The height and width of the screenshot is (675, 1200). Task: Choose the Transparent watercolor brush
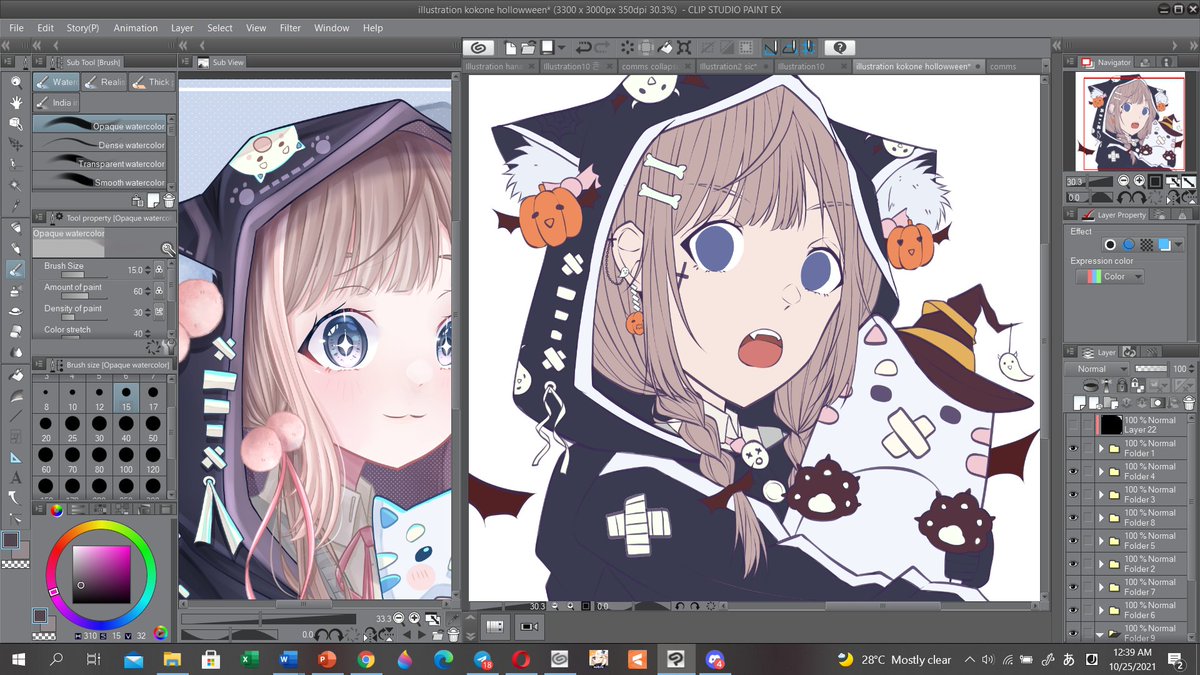tap(99, 163)
